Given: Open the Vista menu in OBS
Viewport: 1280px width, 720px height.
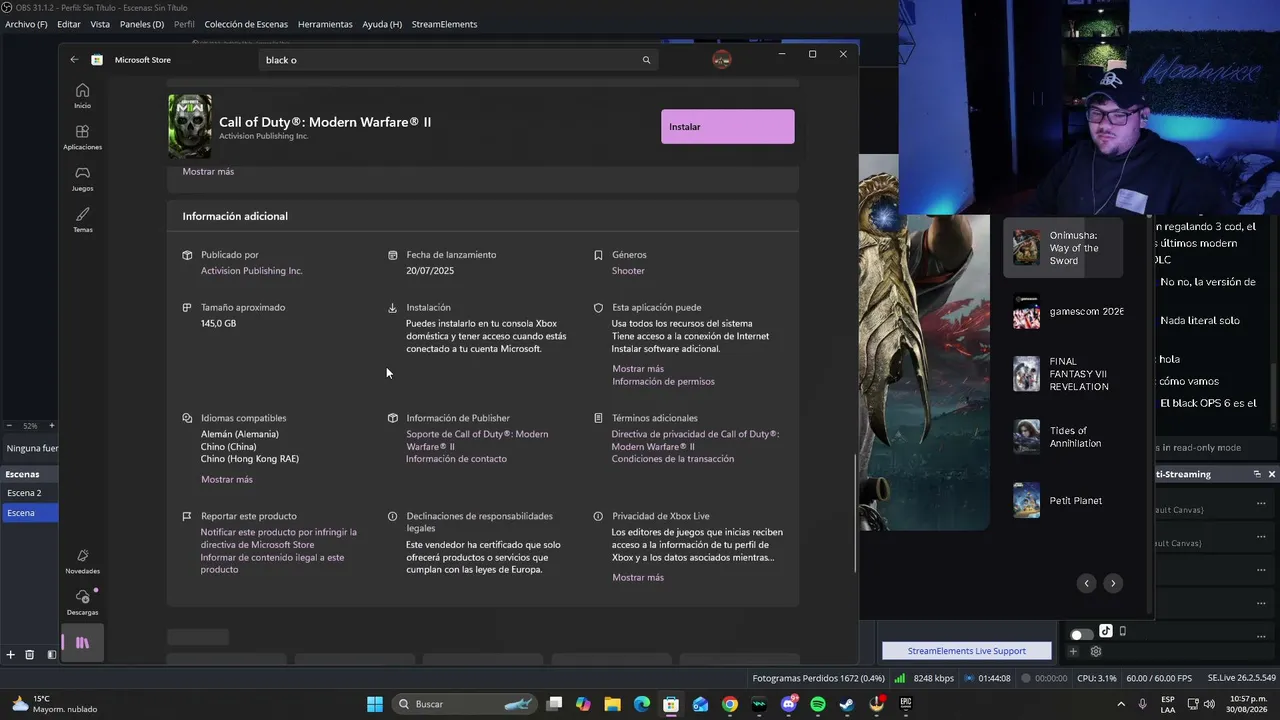Looking at the screenshot, I should click(100, 24).
